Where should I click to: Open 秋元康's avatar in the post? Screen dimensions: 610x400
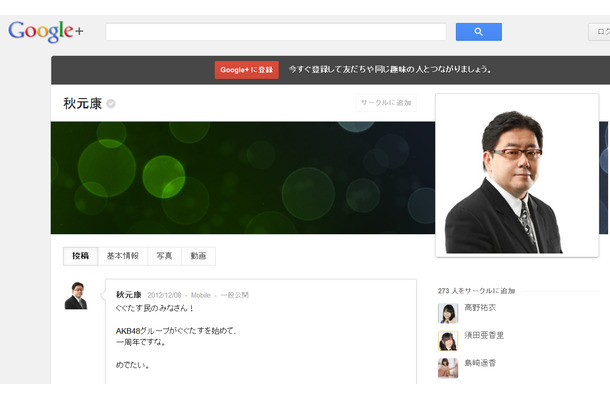coord(76,297)
